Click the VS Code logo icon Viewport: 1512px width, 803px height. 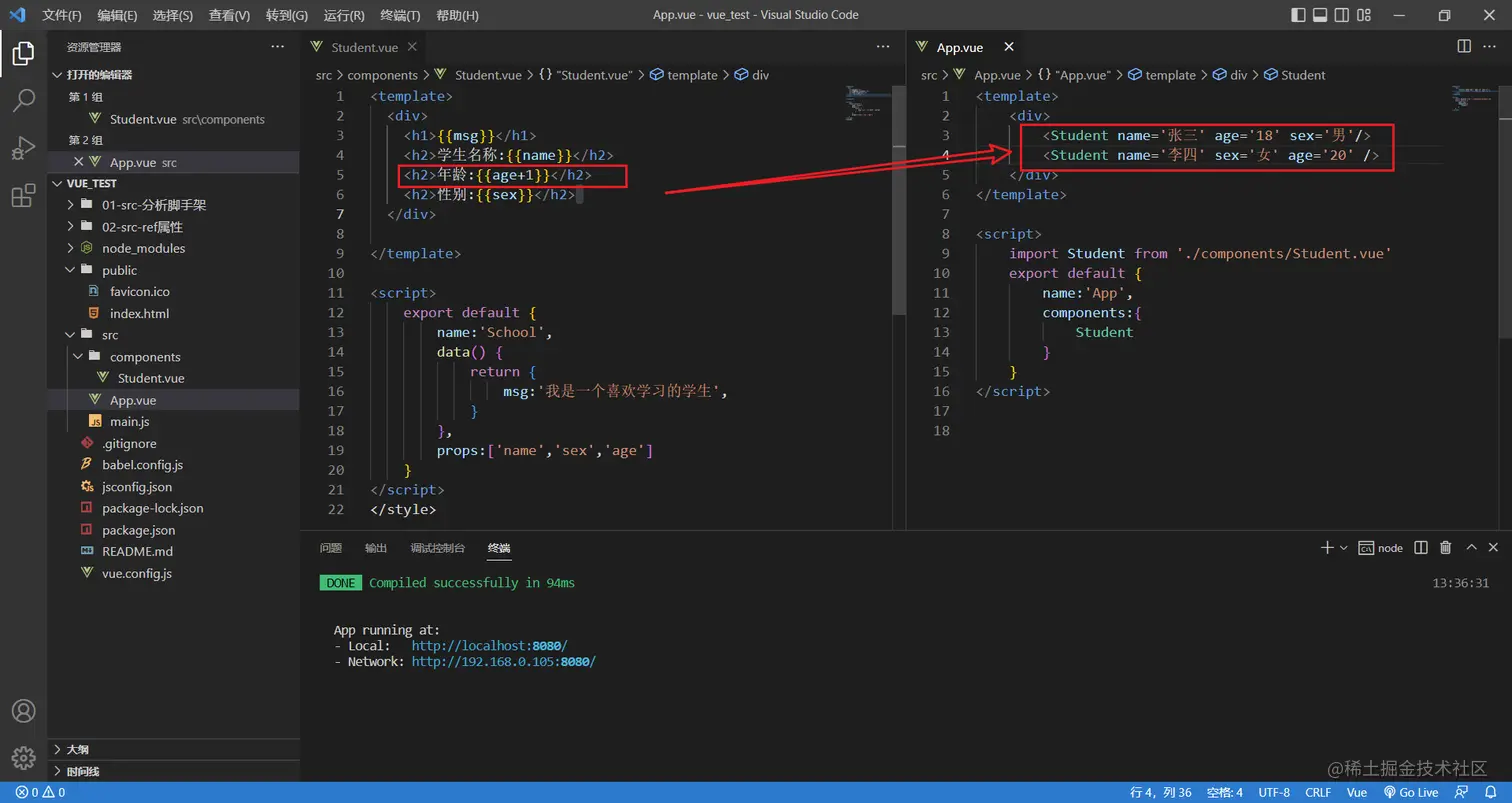coord(17,15)
